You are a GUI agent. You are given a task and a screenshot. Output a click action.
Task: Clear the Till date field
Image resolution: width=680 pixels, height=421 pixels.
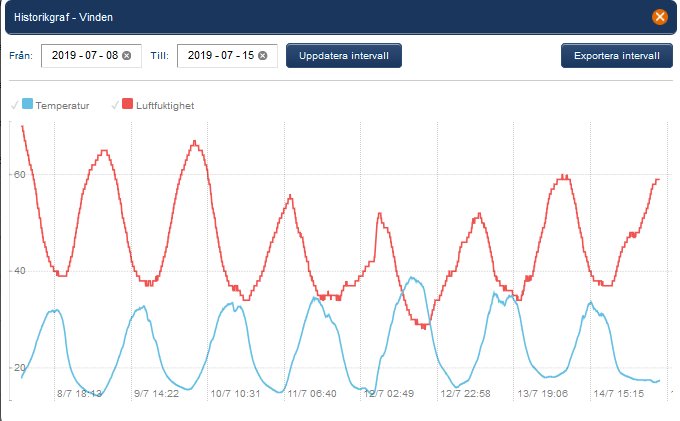(x=262, y=55)
